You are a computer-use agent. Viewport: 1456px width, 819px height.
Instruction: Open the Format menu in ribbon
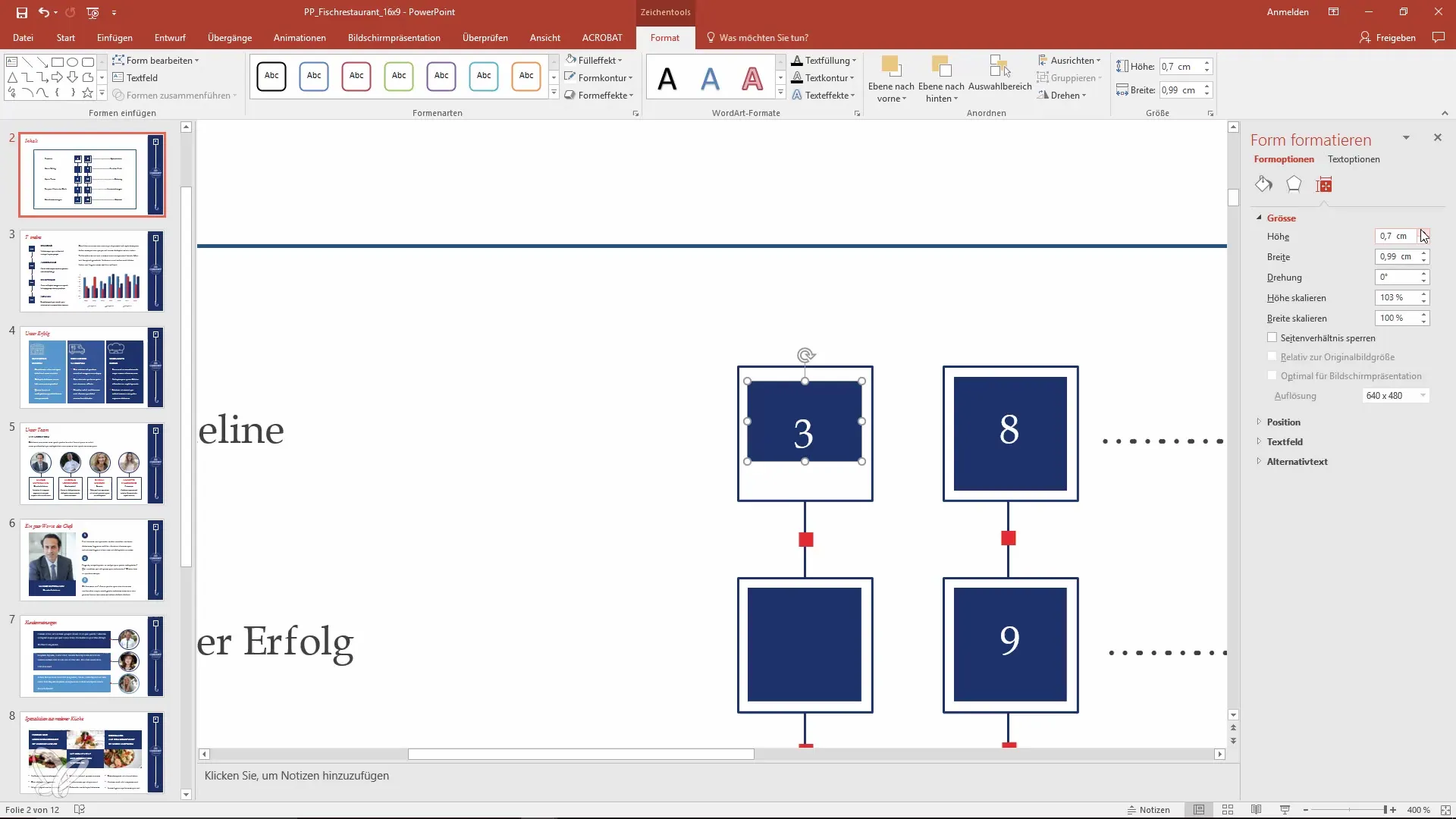click(664, 38)
